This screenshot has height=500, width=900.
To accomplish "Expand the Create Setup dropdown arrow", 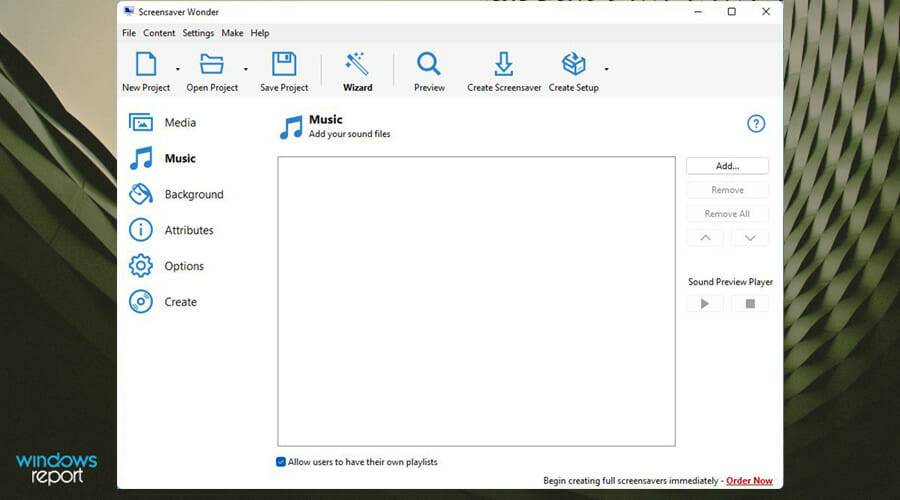I will pyautogui.click(x=606, y=70).
